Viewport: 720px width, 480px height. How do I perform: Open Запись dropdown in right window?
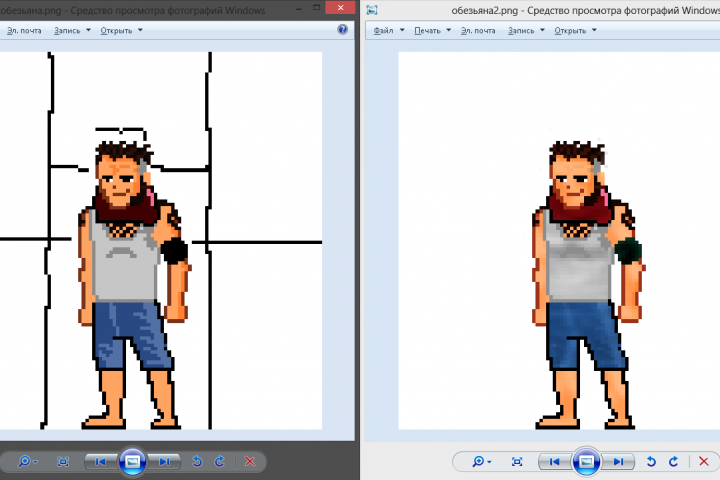click(526, 30)
